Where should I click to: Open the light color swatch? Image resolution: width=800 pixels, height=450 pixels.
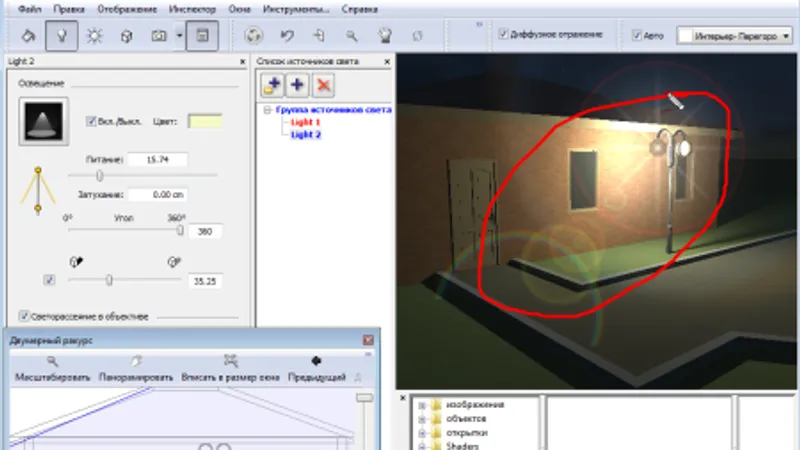click(205, 121)
